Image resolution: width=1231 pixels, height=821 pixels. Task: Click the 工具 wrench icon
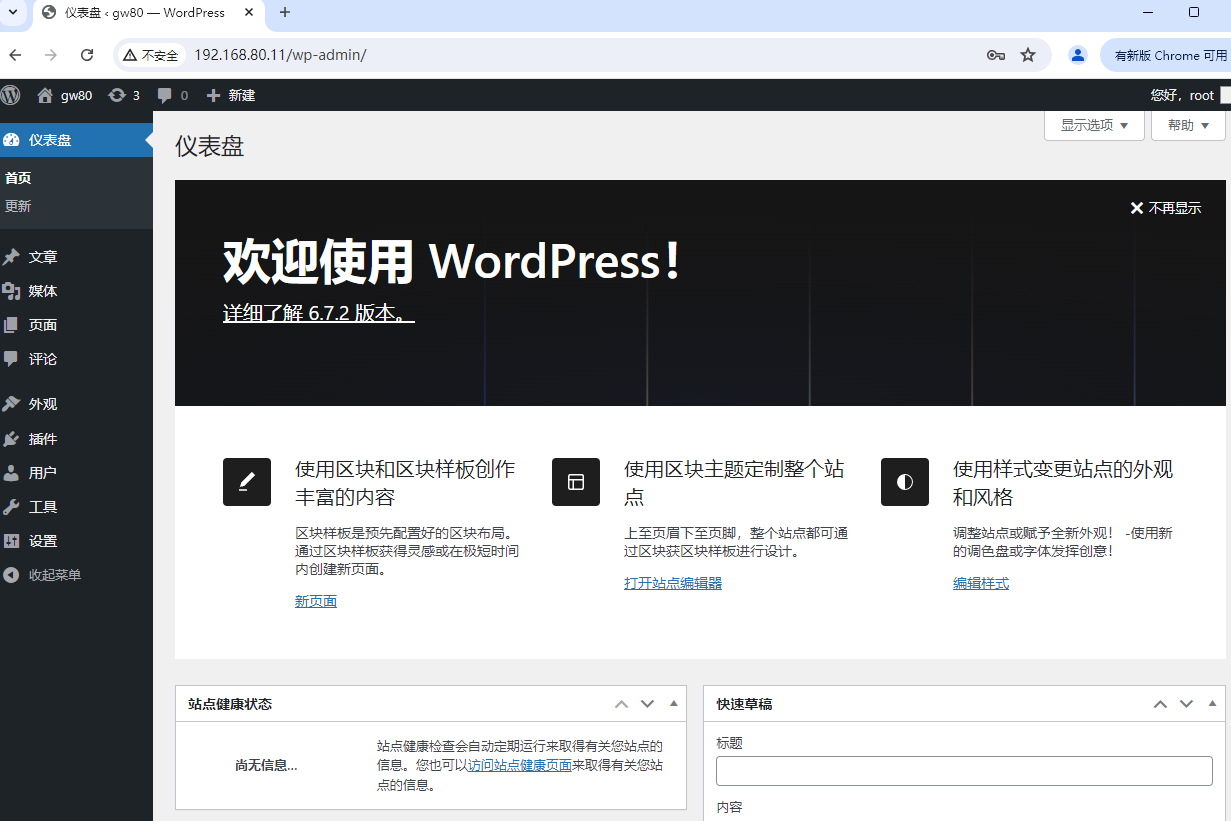coord(11,506)
